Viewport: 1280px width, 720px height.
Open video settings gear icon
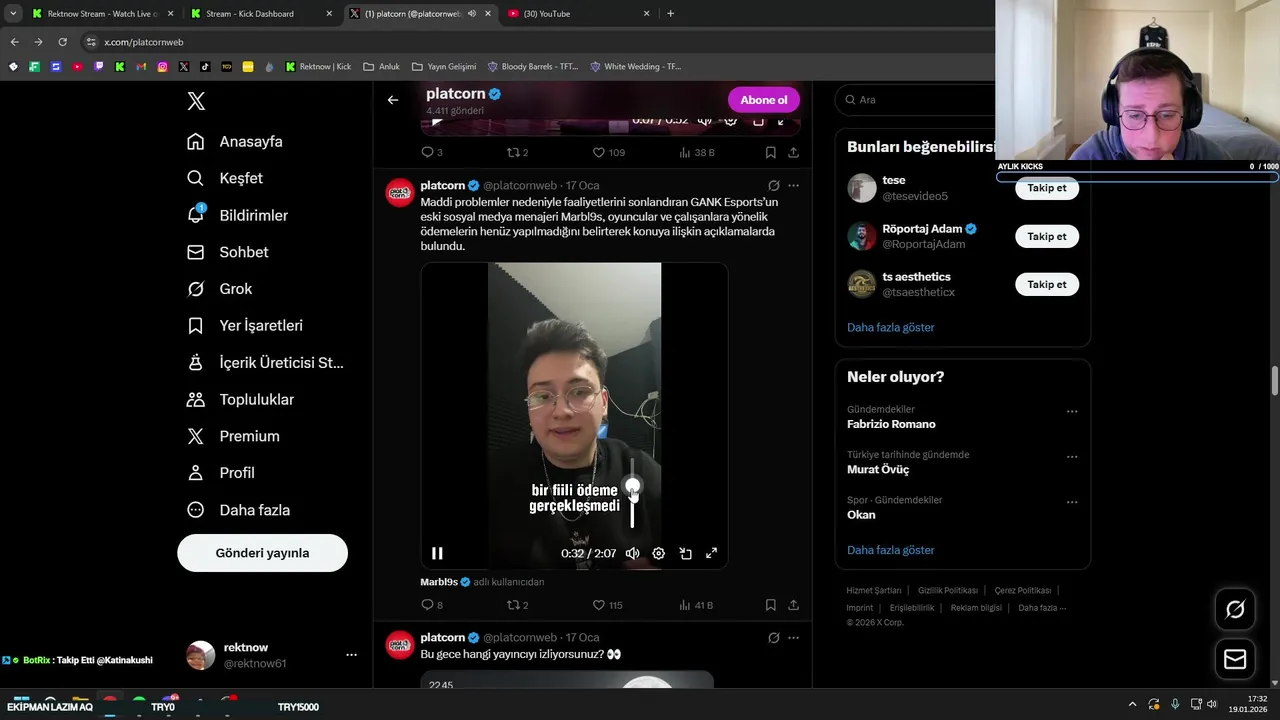[x=658, y=553]
